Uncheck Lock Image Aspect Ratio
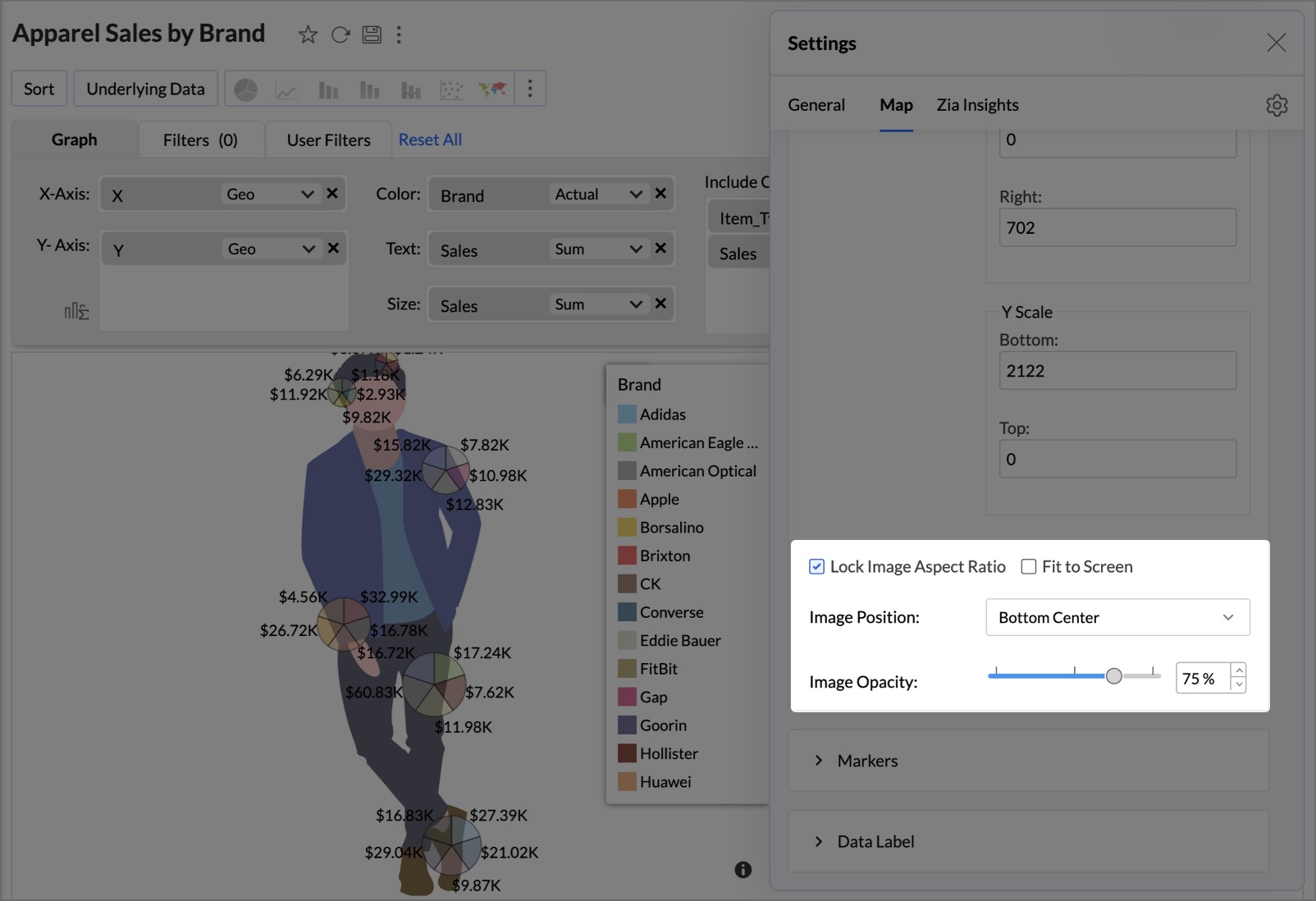Image resolution: width=1316 pixels, height=901 pixels. [816, 567]
